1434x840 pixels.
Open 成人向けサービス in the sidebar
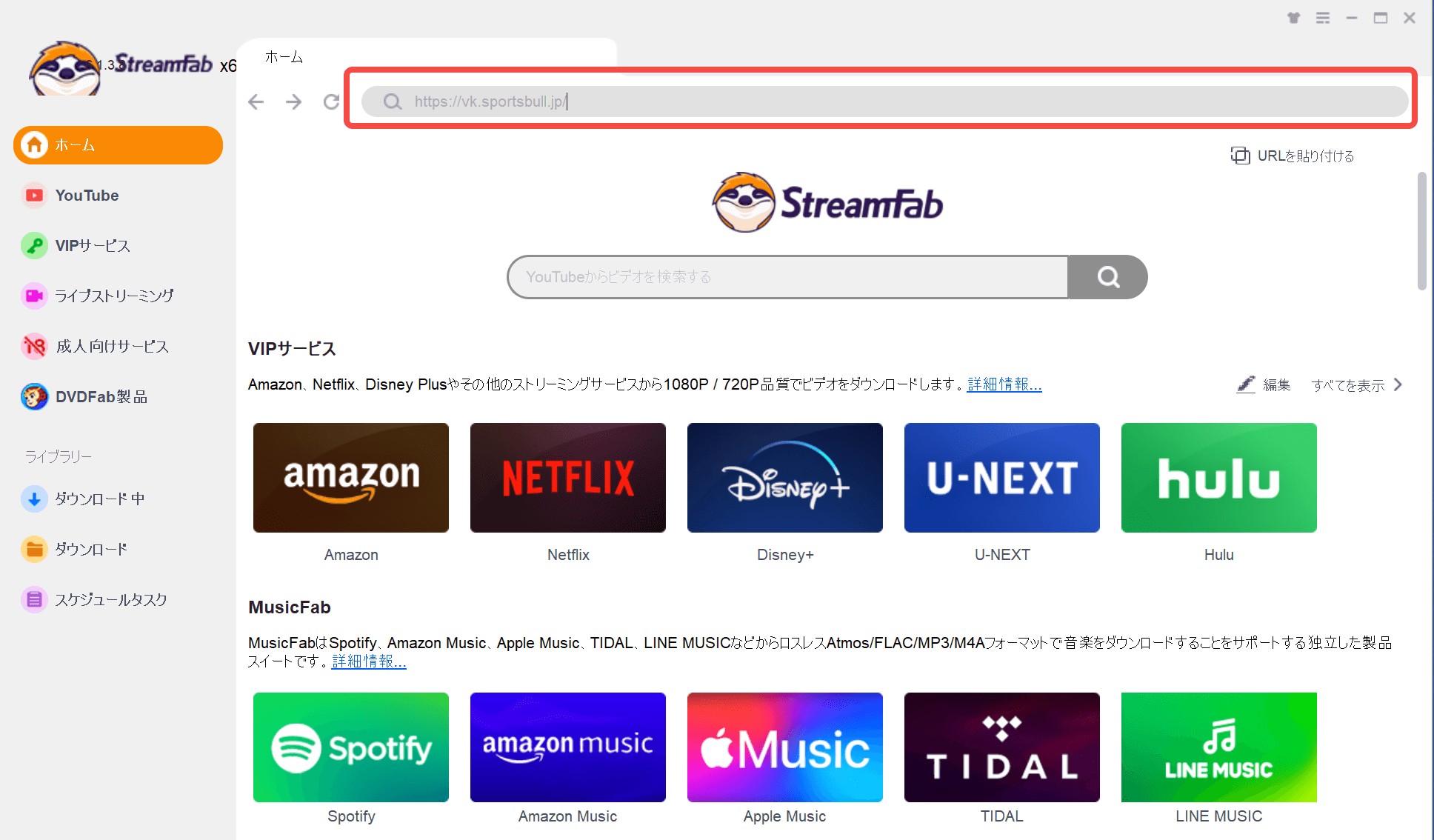pyautogui.click(x=118, y=346)
